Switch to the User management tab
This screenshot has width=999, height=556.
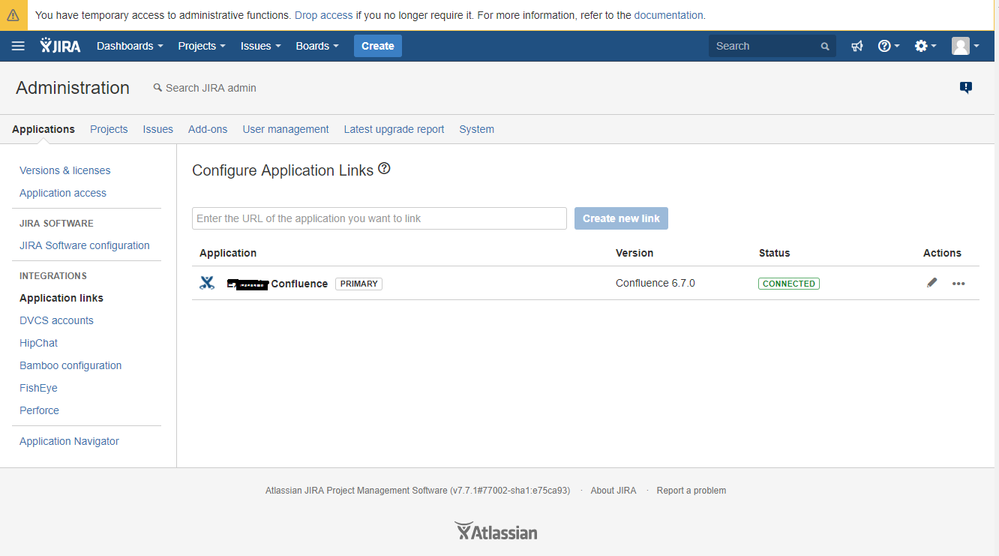(x=285, y=129)
